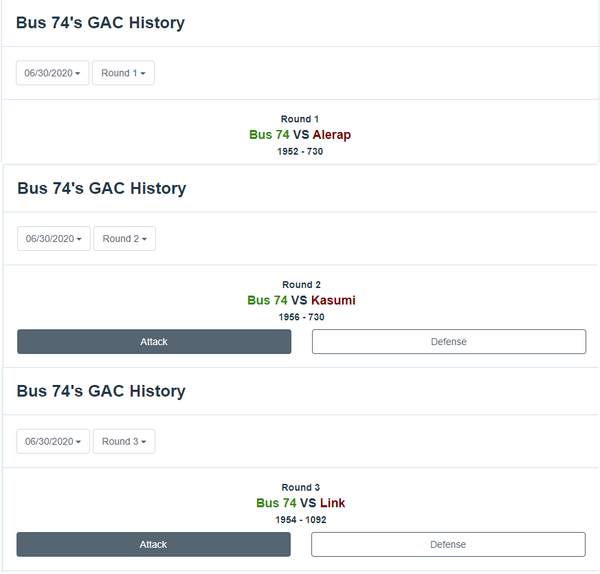This screenshot has height=574, width=600.
Task: Open the date dropdown beside Round 3 selector
Action: pyautogui.click(x=54, y=441)
